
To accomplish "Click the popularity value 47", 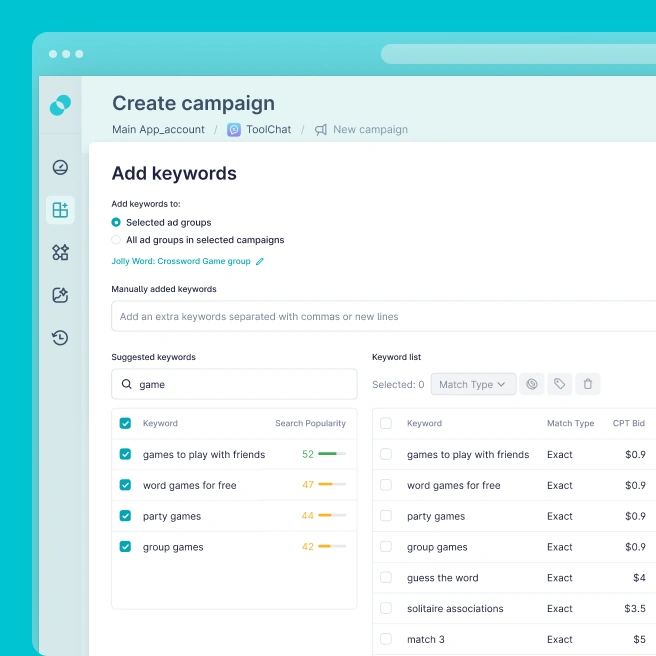I will pyautogui.click(x=308, y=485).
